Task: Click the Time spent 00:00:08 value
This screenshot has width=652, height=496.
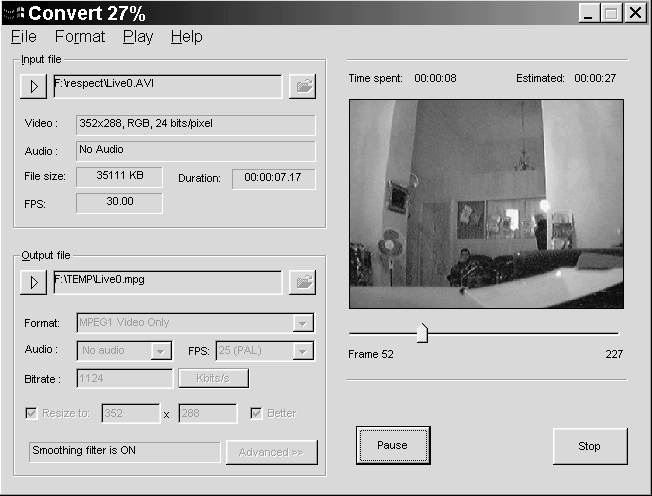Action: pos(435,78)
